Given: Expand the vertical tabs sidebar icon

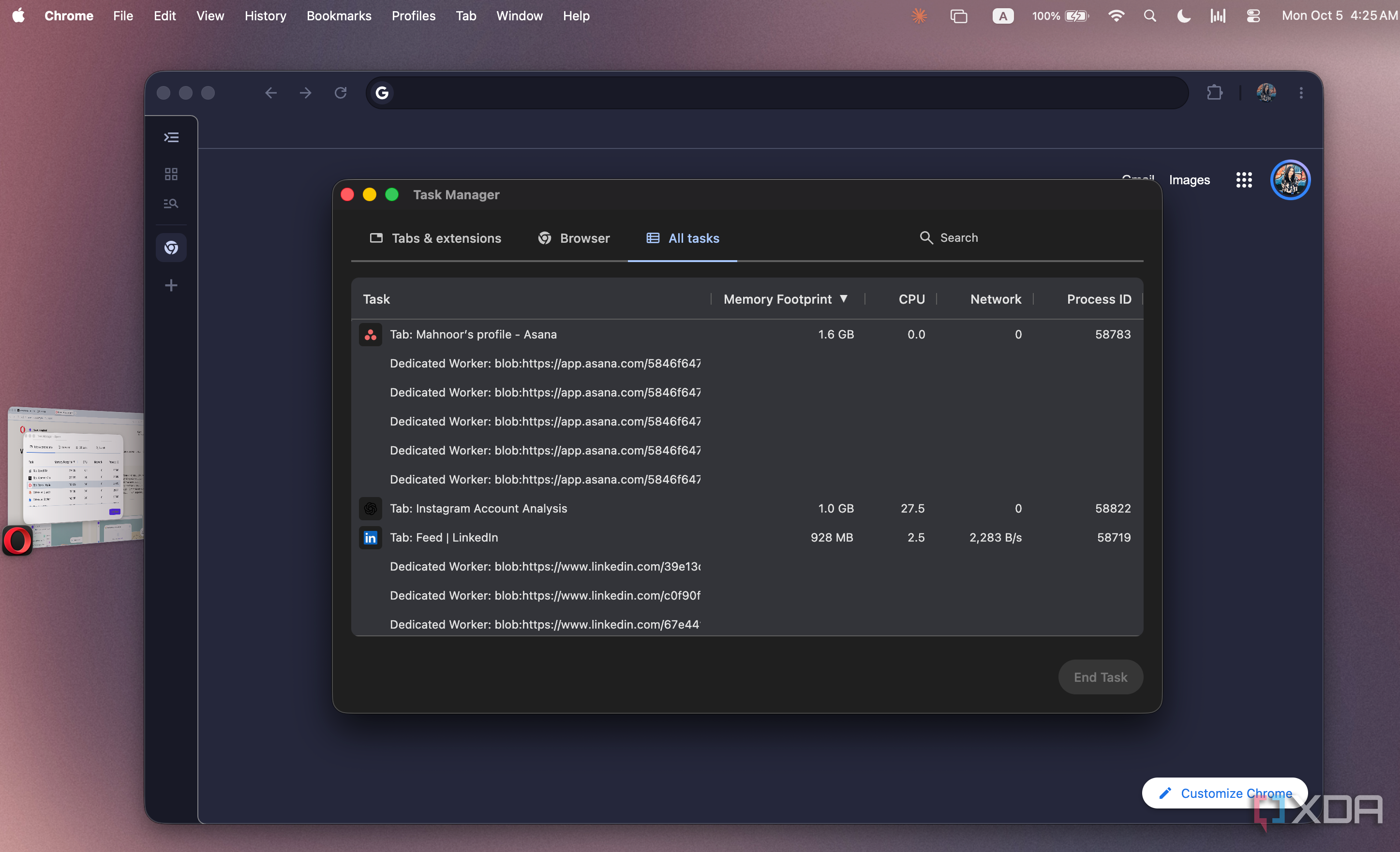Looking at the screenshot, I should 171,137.
